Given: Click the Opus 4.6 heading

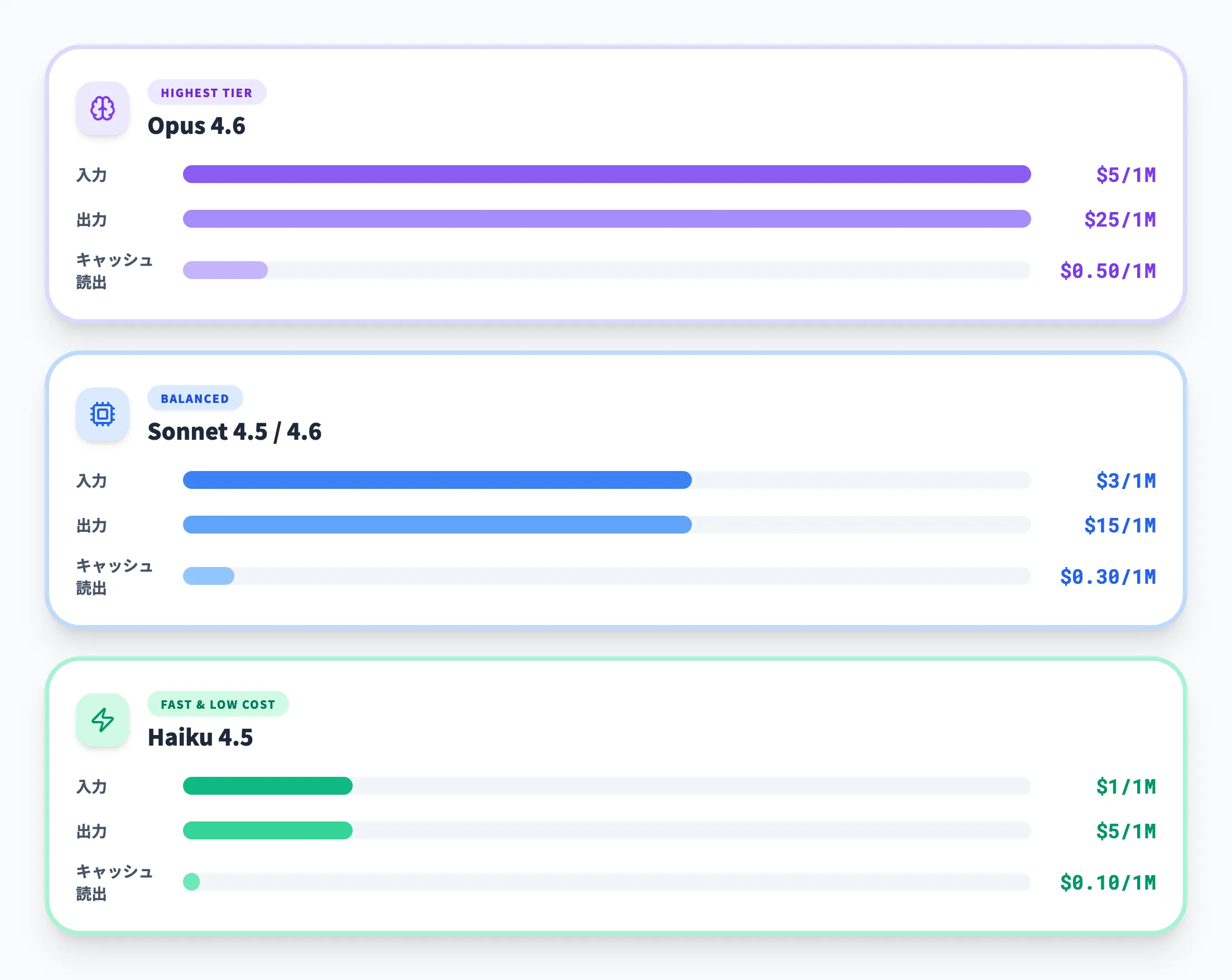Looking at the screenshot, I should click(196, 126).
